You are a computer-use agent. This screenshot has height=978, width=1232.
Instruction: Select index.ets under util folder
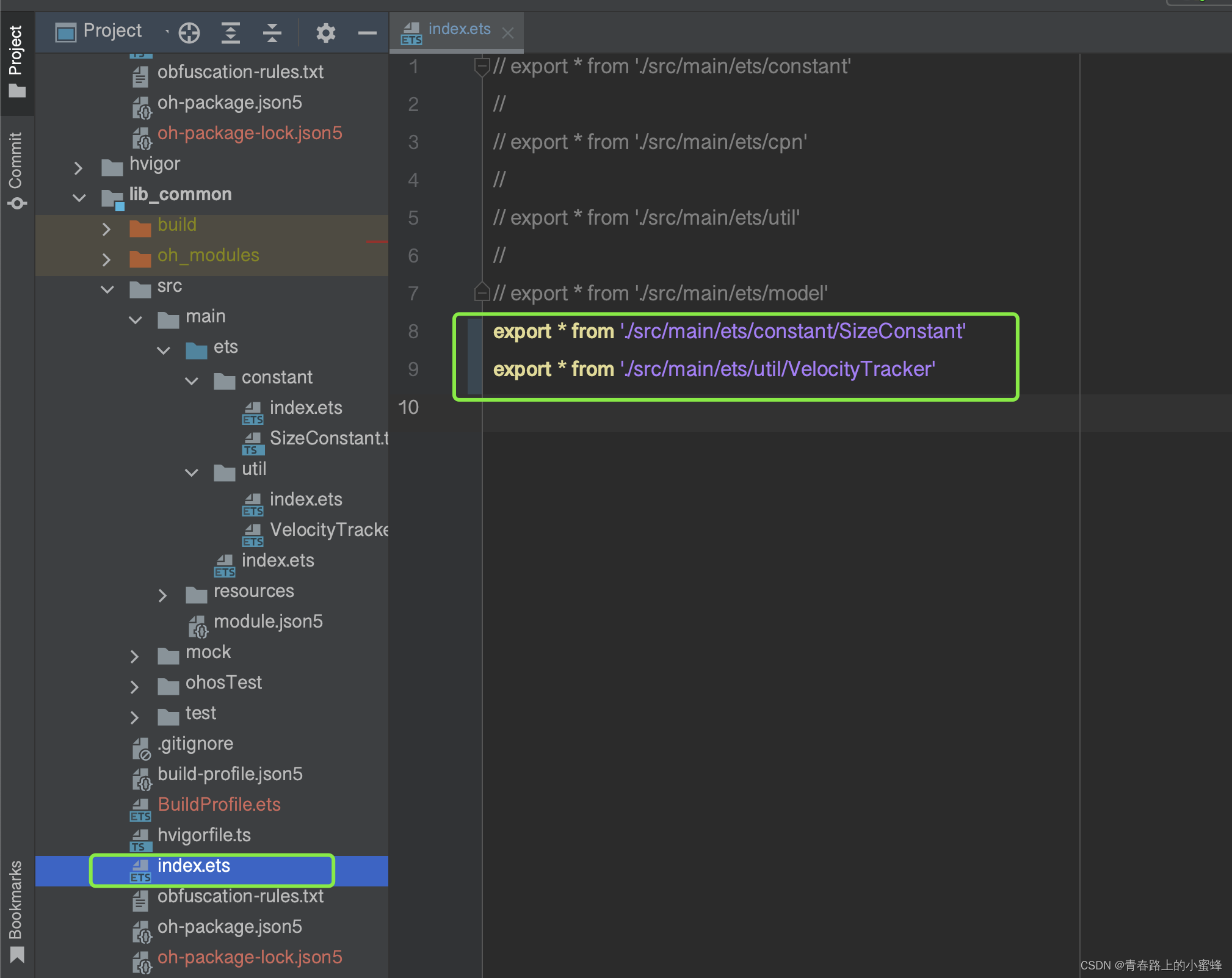pos(306,499)
